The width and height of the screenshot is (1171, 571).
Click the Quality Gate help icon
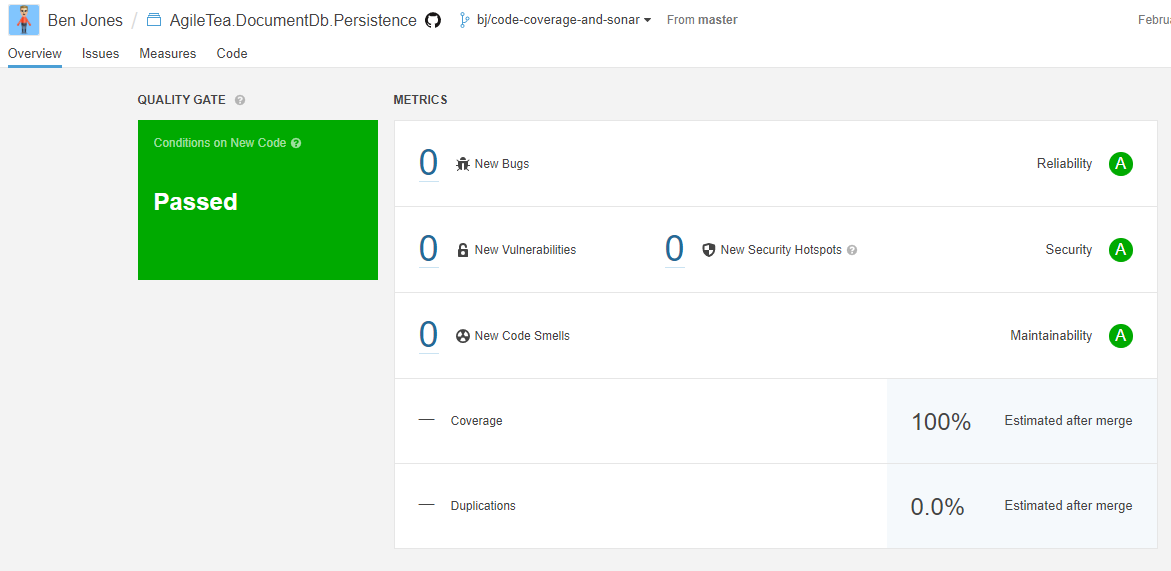pos(240,100)
